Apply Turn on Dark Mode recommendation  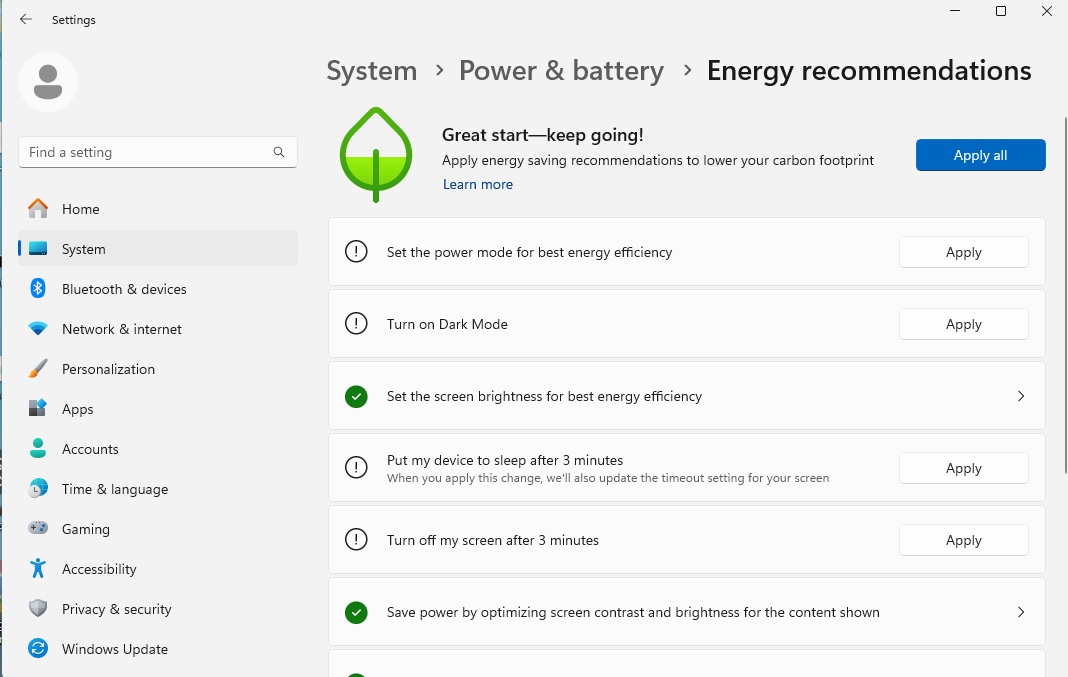pos(963,324)
